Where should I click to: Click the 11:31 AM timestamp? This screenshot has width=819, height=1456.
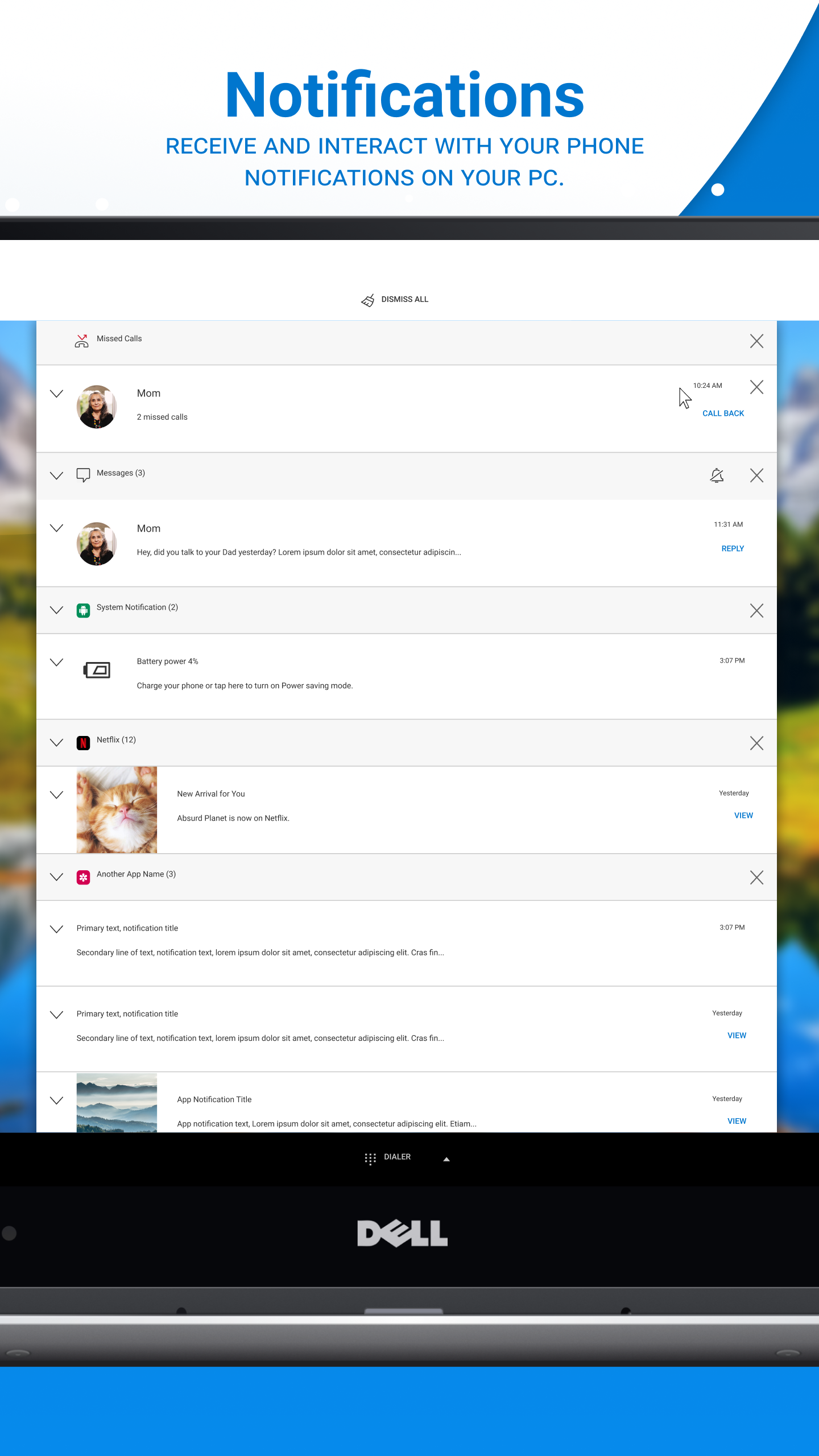(728, 524)
